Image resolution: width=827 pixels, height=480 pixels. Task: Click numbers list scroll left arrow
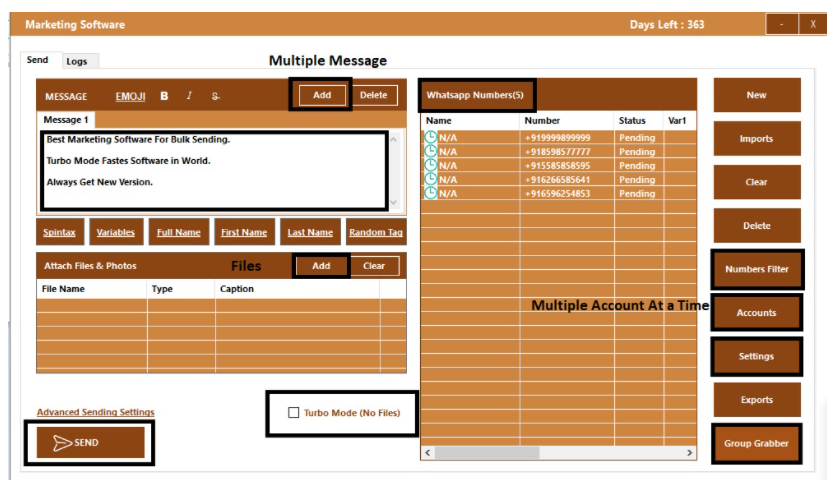428,453
